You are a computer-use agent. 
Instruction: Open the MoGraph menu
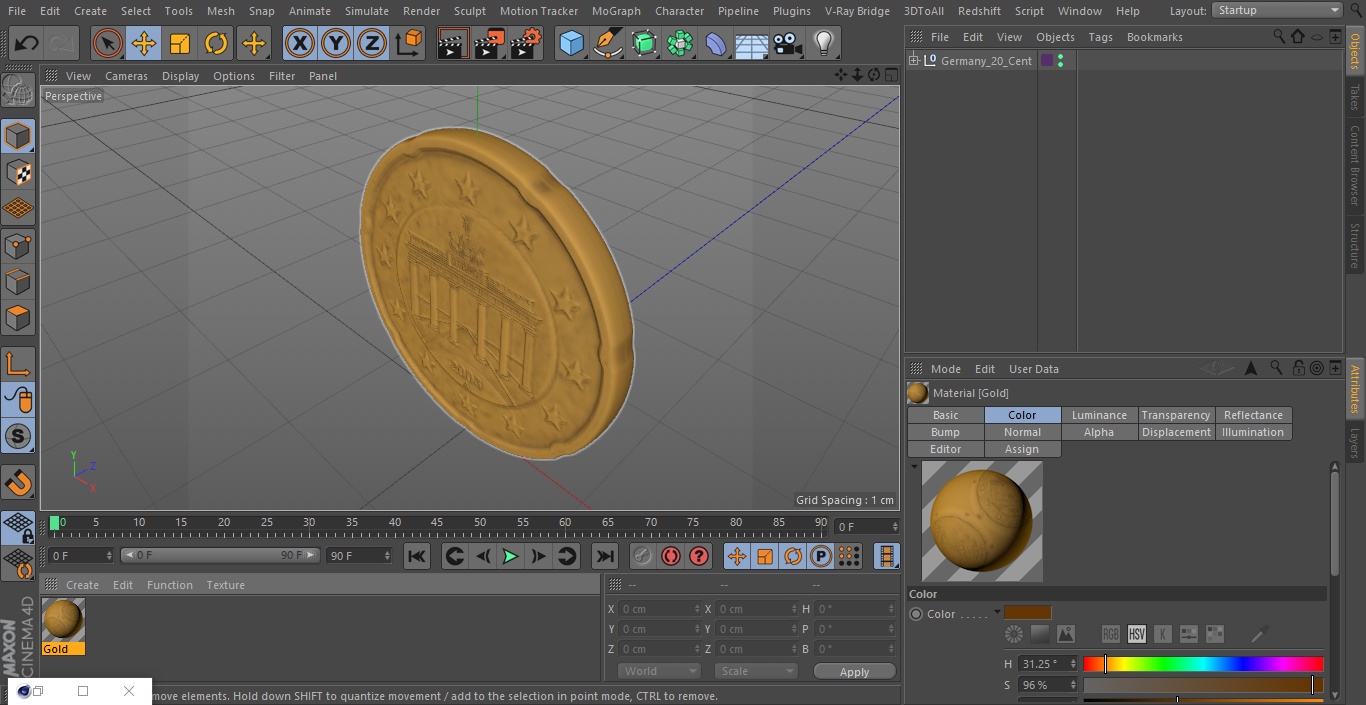pos(616,11)
